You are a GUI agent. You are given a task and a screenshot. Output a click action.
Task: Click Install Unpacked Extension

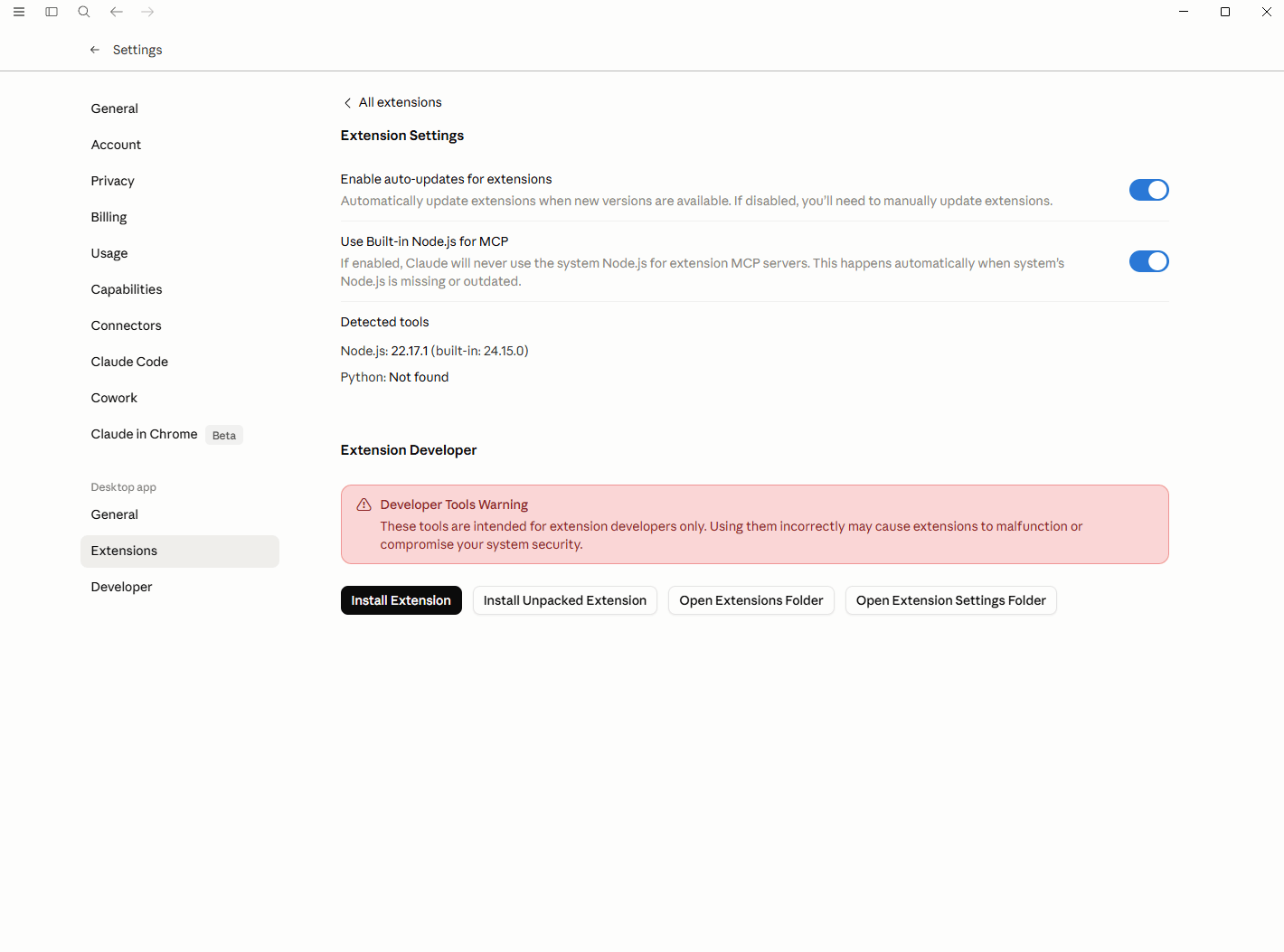coord(565,600)
